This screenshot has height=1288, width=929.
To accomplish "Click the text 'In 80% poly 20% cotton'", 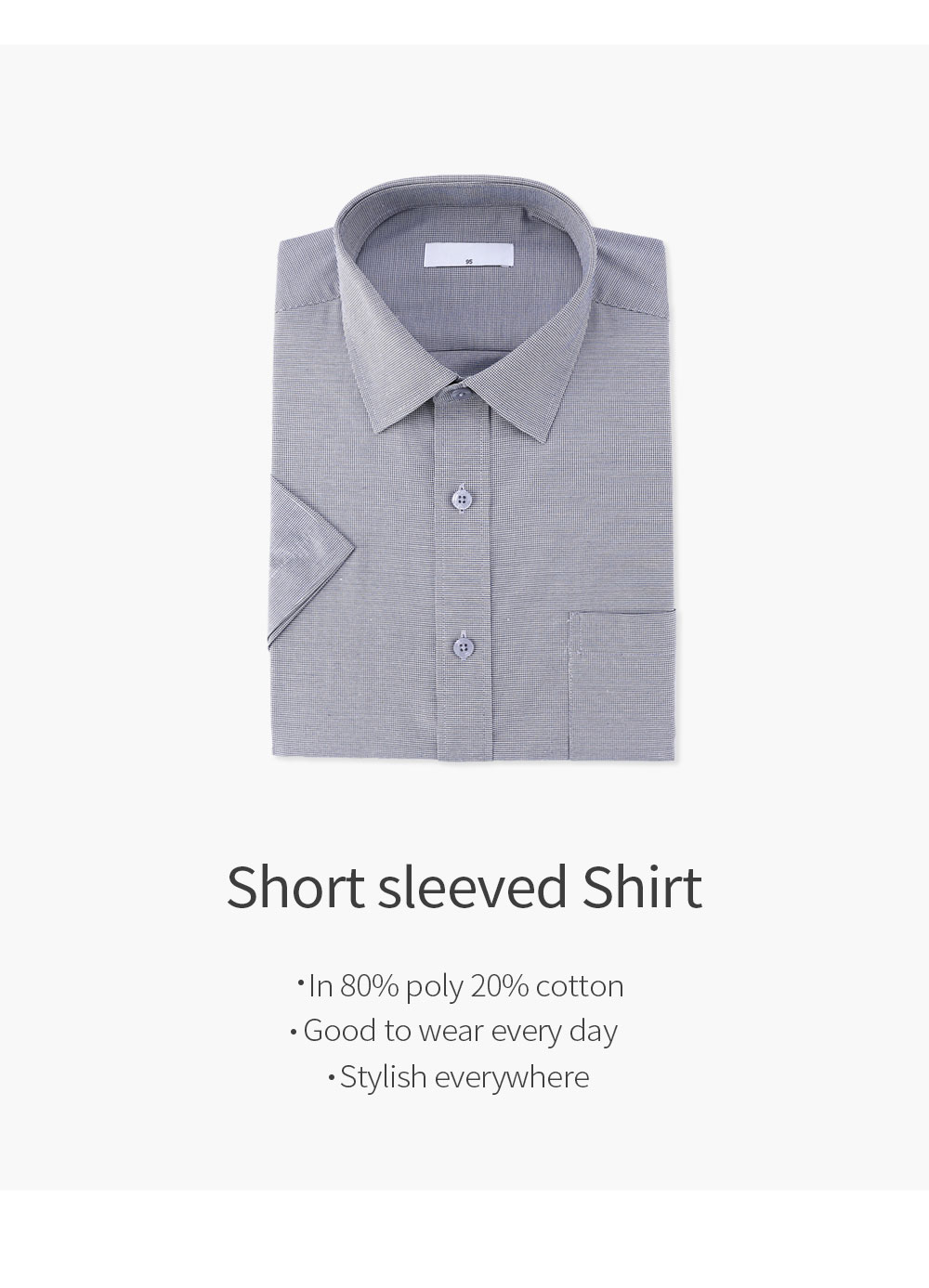I will (x=465, y=986).
